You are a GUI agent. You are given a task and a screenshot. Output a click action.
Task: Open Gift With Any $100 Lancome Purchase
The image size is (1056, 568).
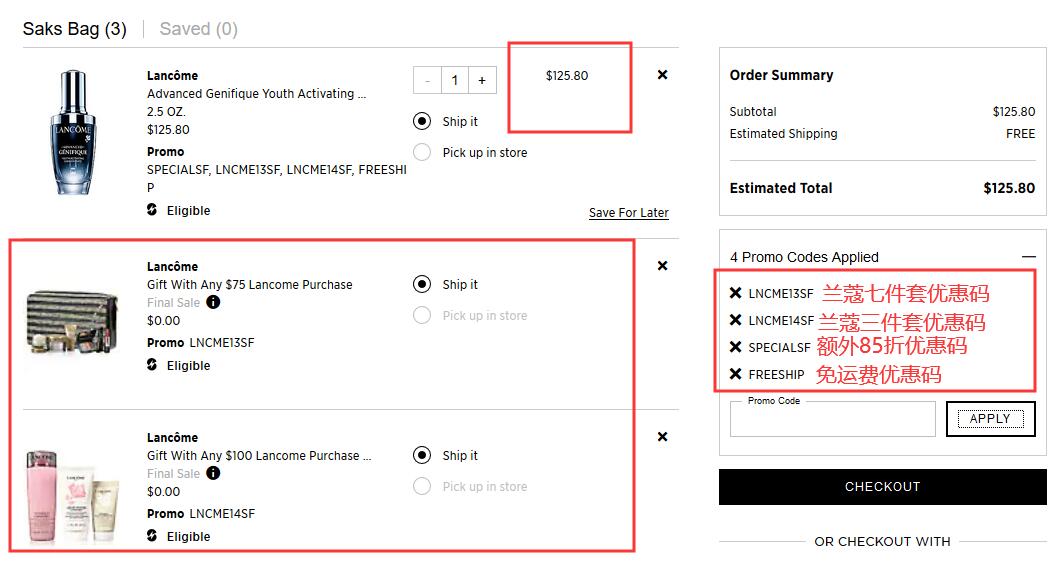(x=259, y=455)
